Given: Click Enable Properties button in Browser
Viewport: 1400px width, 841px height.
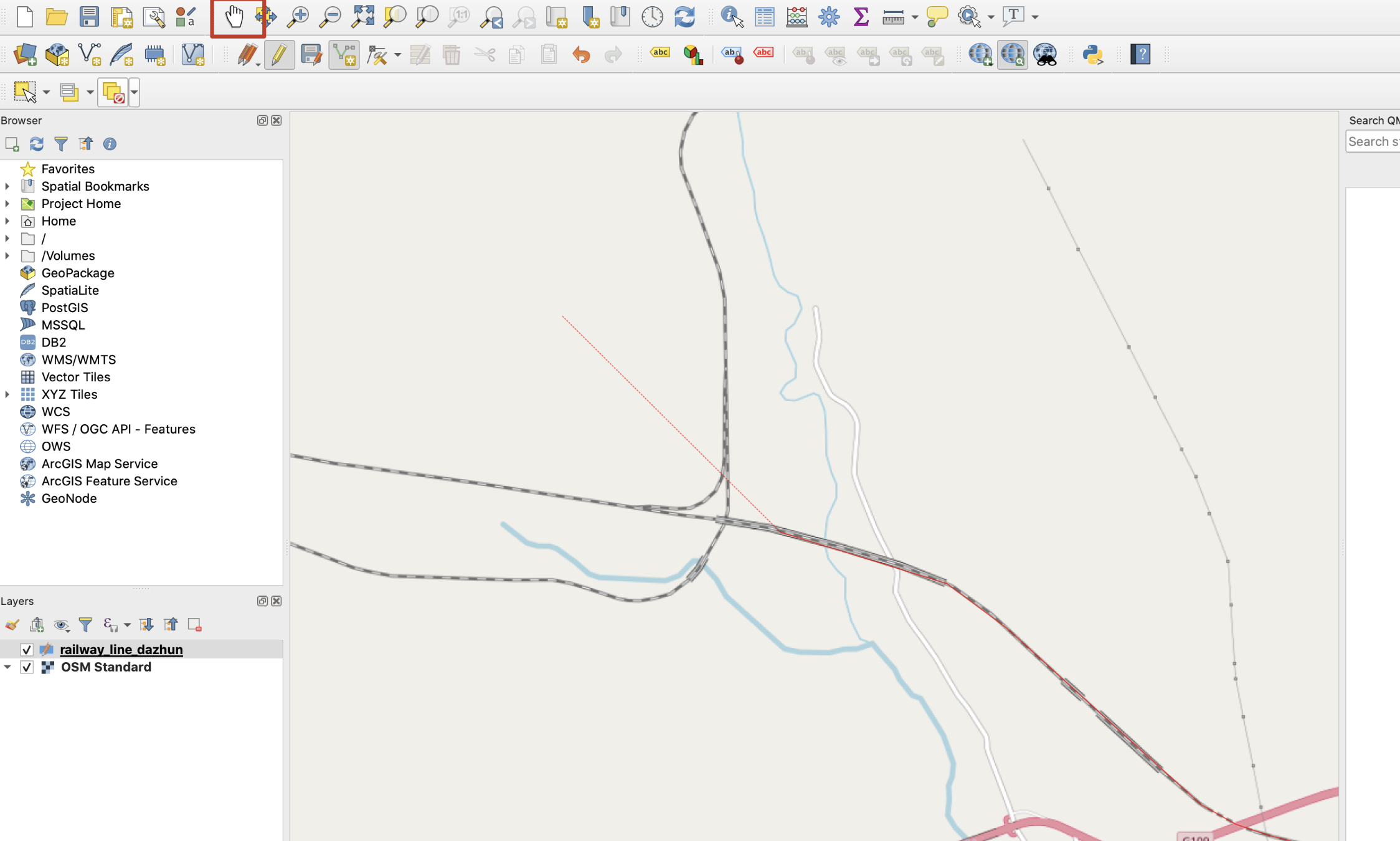Looking at the screenshot, I should (109, 143).
